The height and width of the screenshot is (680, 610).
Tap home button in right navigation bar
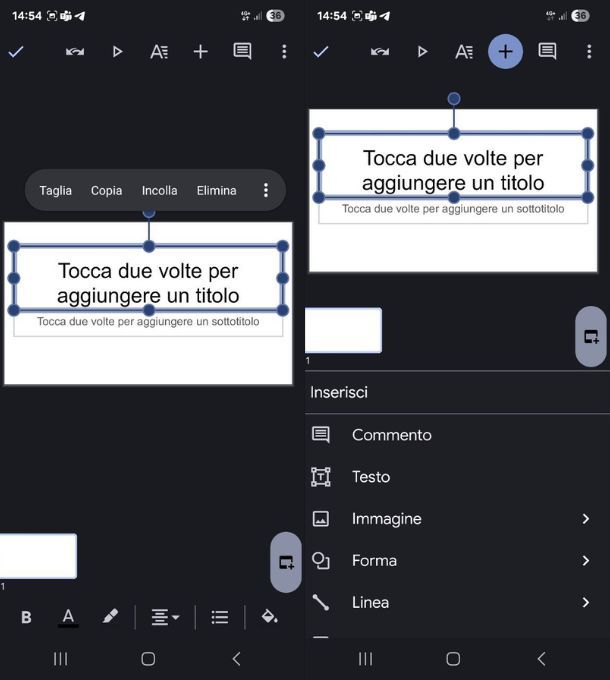(x=453, y=659)
